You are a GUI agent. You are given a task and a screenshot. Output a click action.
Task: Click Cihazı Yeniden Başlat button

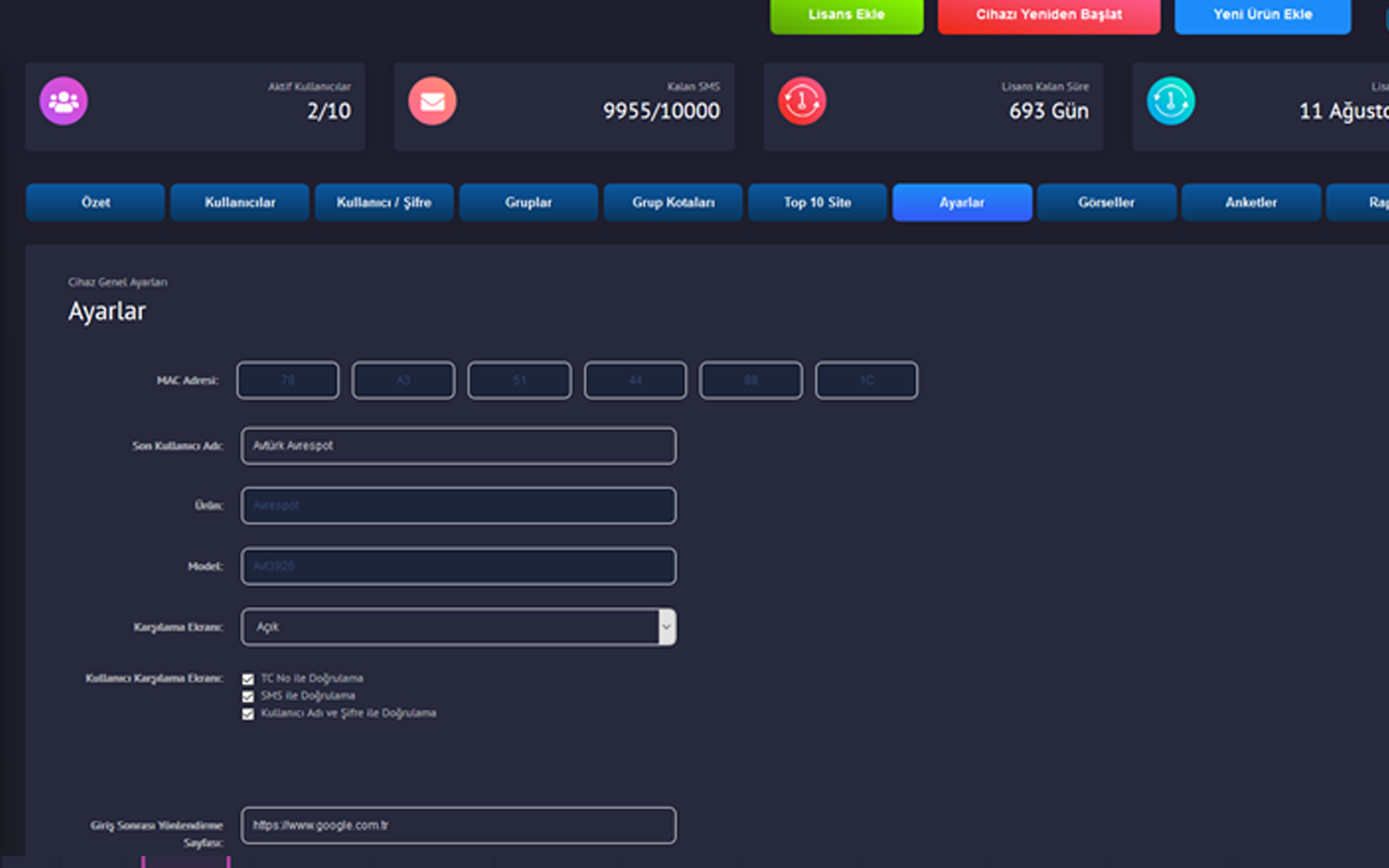[x=1049, y=15]
